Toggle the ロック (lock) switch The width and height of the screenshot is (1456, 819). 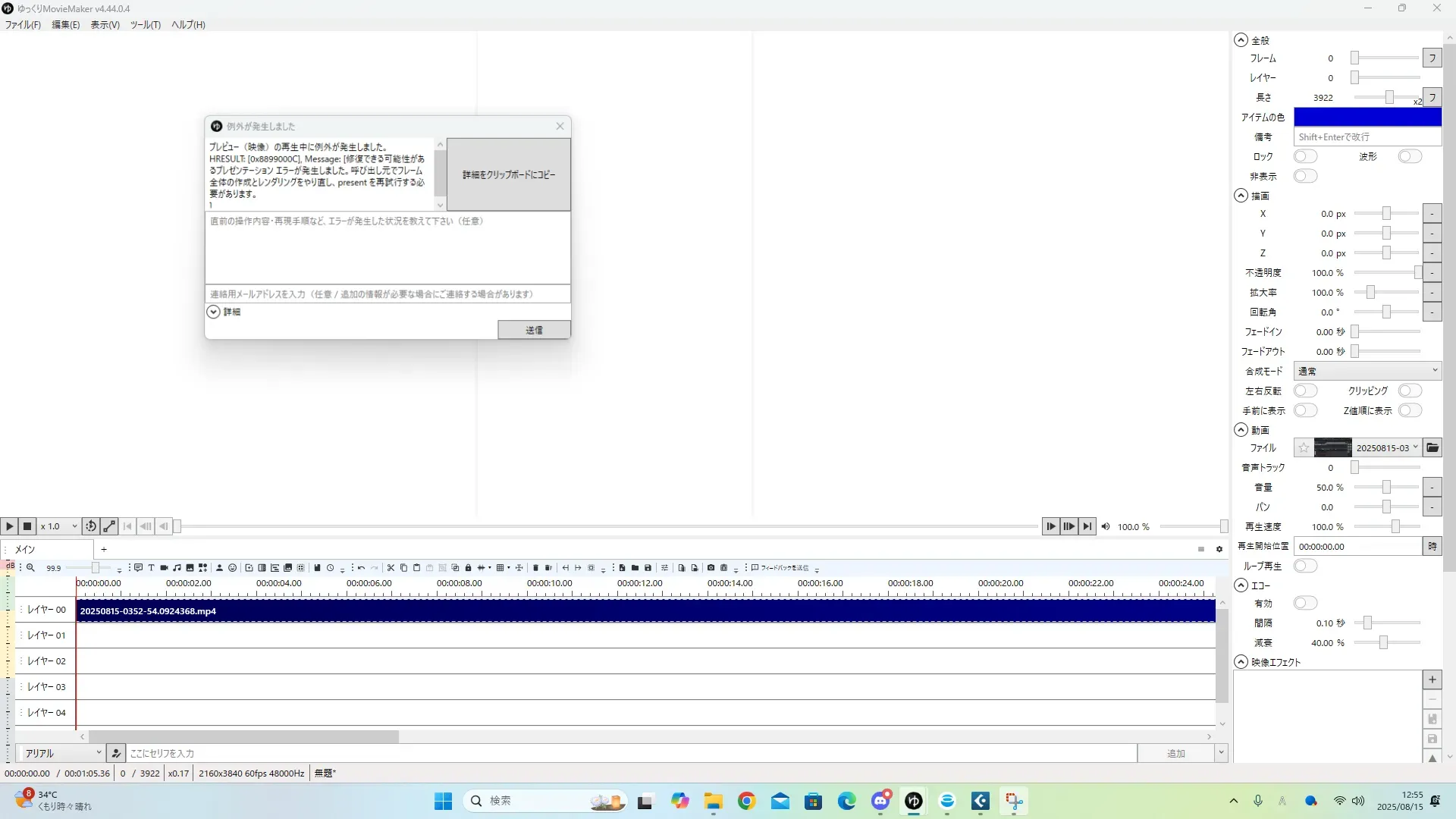click(1305, 157)
